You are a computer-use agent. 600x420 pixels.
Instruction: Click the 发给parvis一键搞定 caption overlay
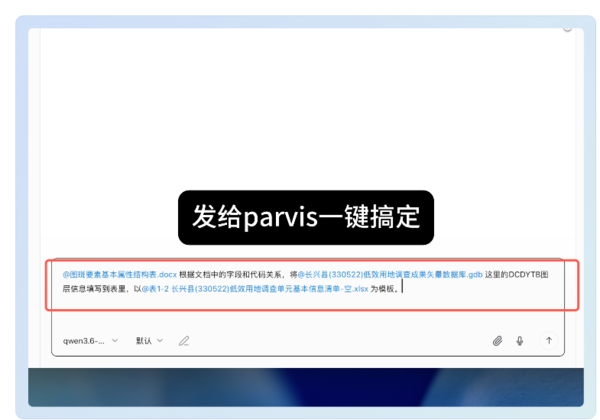[306, 217]
